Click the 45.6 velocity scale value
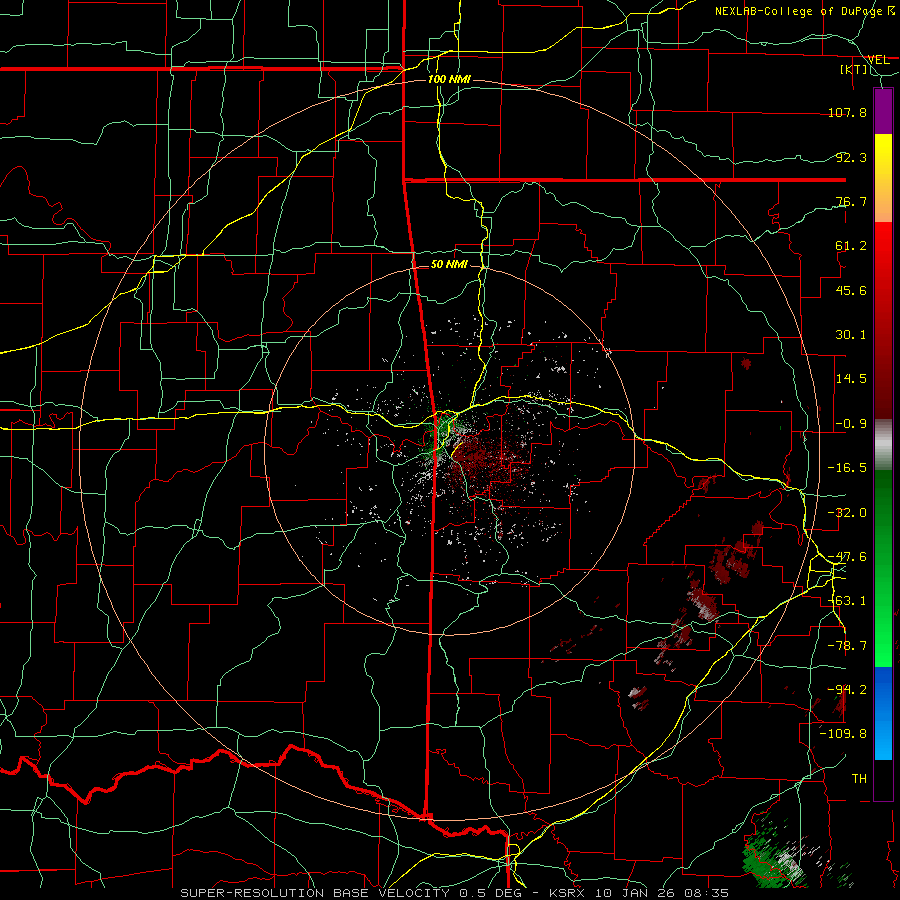The height and width of the screenshot is (900, 900). pyautogui.click(x=851, y=290)
